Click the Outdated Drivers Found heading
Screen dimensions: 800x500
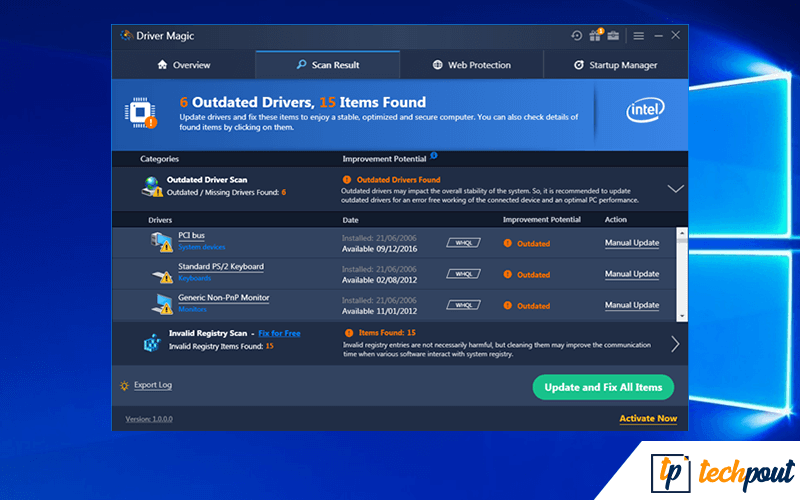coord(398,180)
